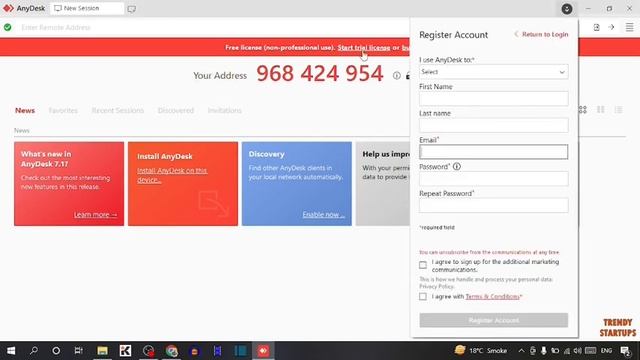Screen dimensions: 640x360
Task: Switch to list view icon
Action: click(x=618, y=110)
